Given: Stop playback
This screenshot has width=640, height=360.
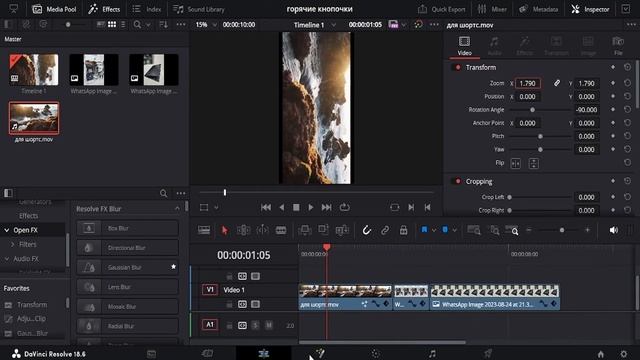Looking at the screenshot, I should 296,207.
